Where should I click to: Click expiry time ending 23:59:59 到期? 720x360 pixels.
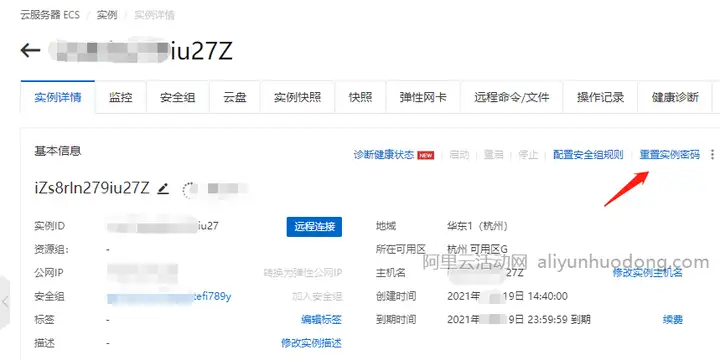(x=519, y=320)
